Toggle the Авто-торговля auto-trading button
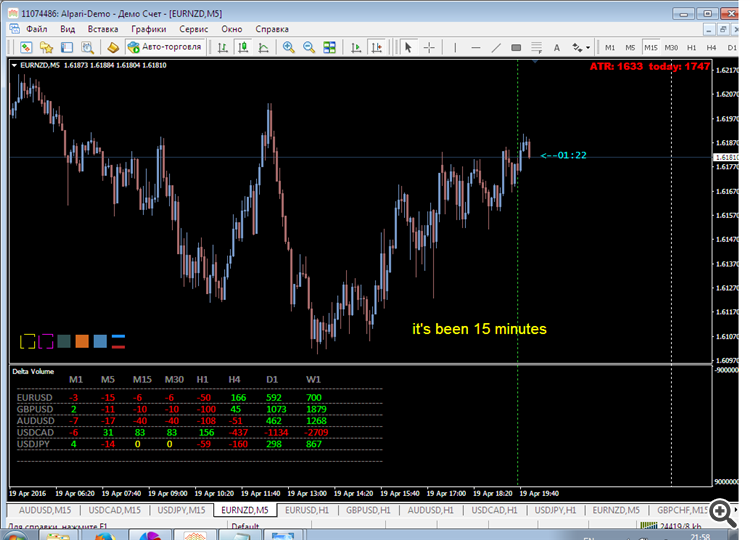The width and height of the screenshot is (750, 540). [x=165, y=47]
